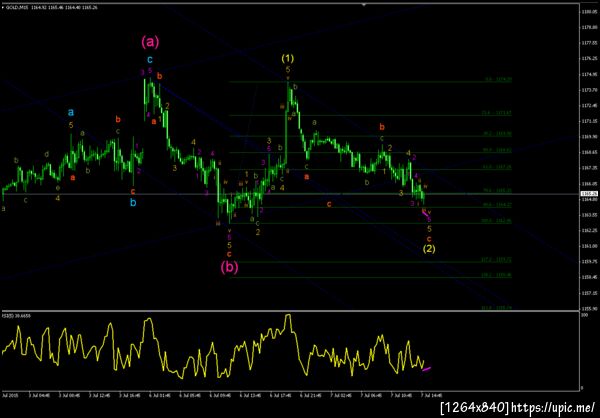Click the RSI scale value 100
600x418 pixels.
pos(584,316)
